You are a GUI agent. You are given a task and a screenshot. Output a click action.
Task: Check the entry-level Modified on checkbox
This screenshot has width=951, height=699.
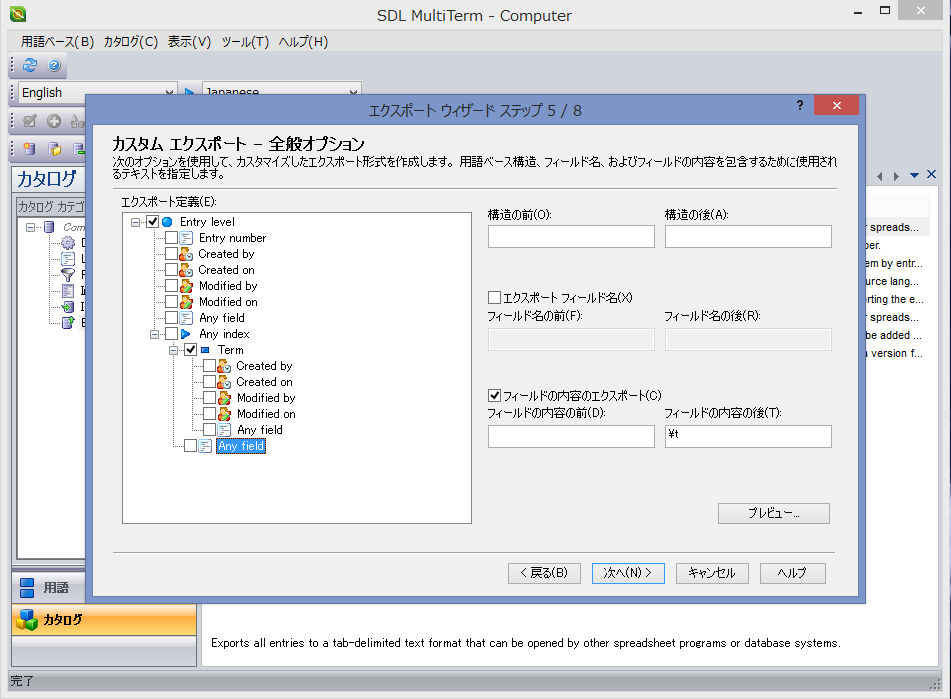pyautogui.click(x=172, y=302)
